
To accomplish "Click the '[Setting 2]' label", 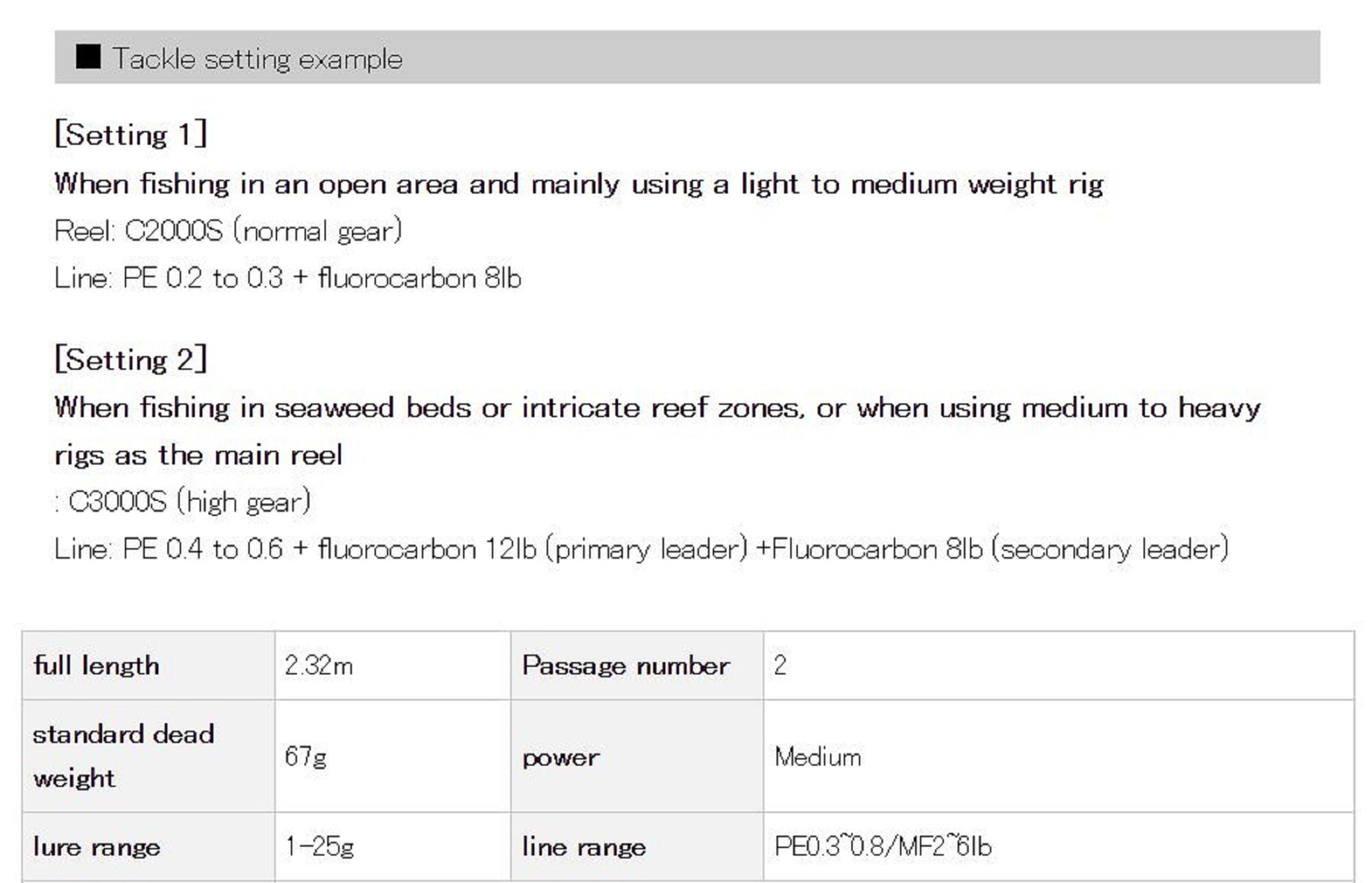I will [130, 360].
